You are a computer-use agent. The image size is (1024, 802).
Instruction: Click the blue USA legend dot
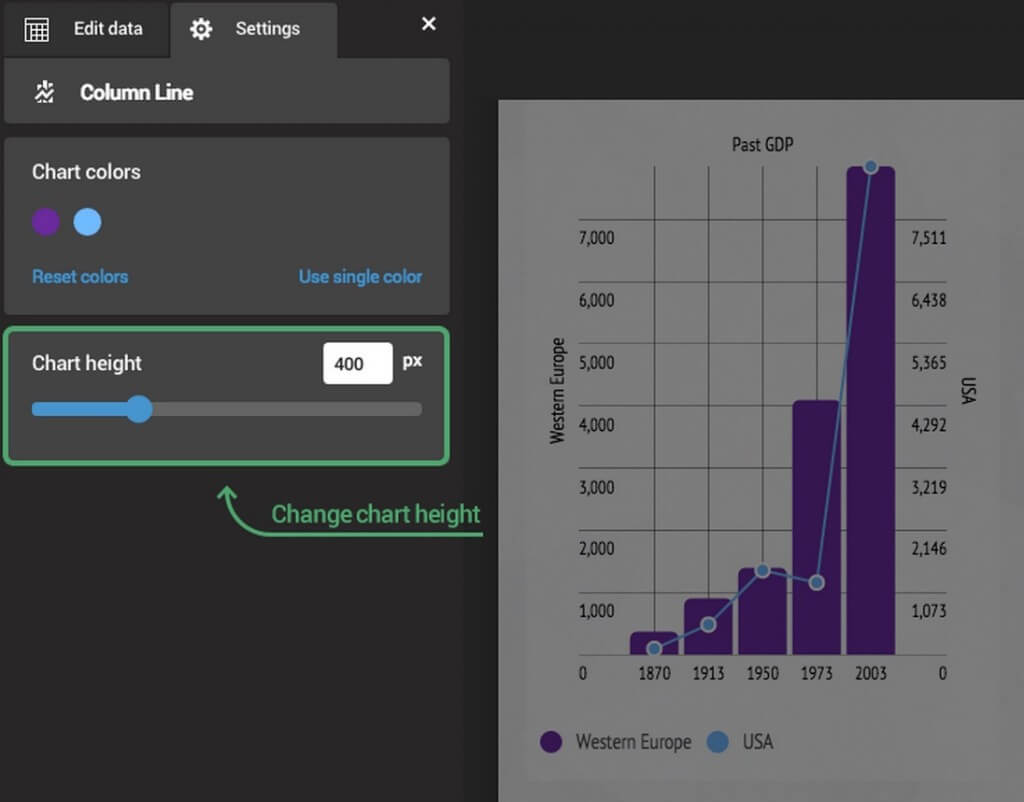pyautogui.click(x=717, y=742)
